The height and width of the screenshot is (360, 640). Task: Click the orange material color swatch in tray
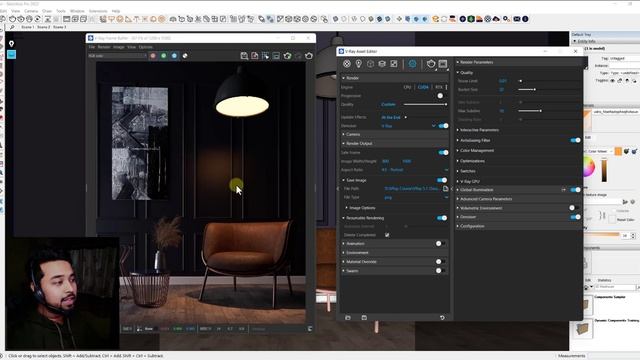point(618,151)
